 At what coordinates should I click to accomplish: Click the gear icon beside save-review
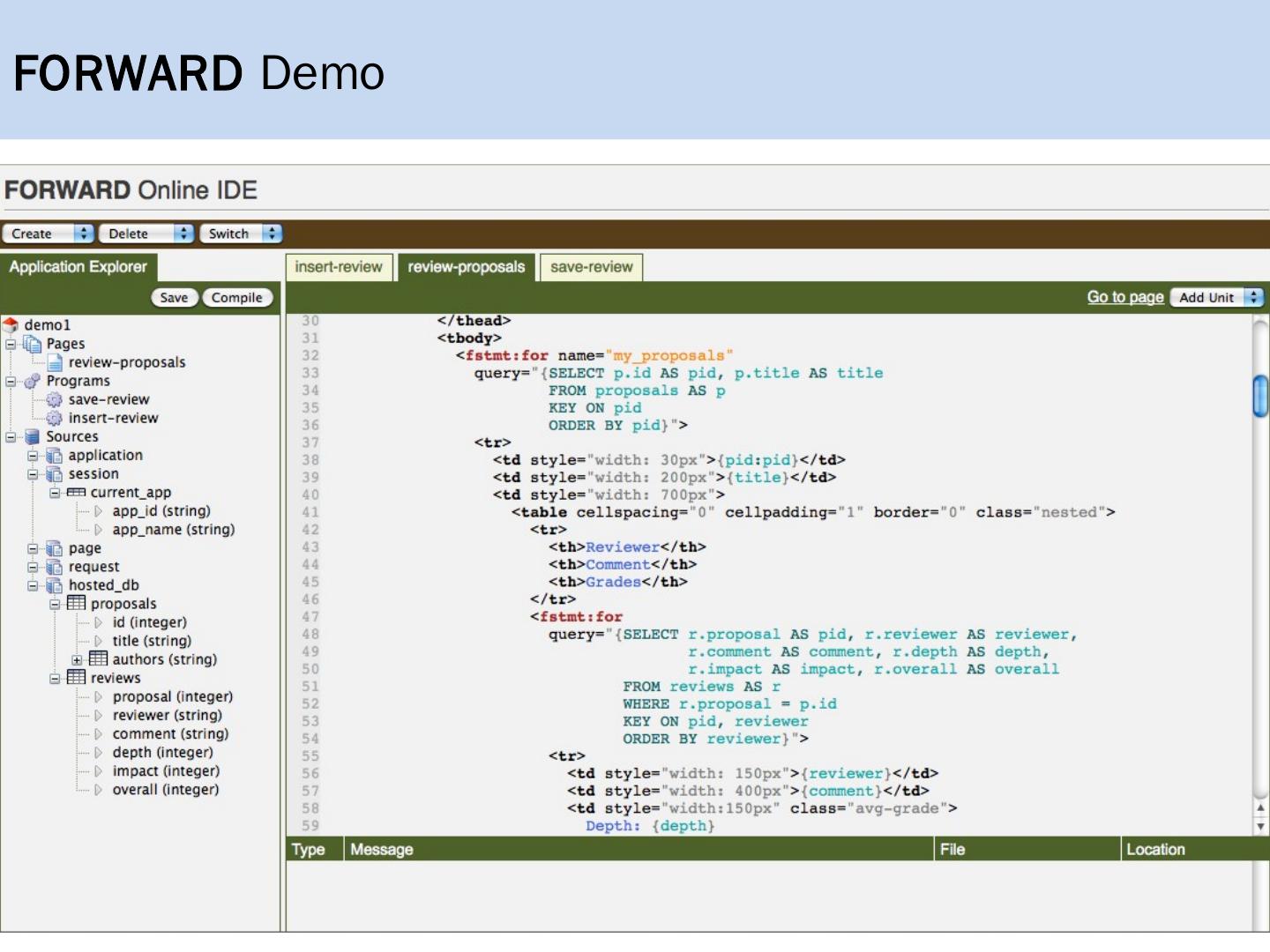[x=55, y=399]
